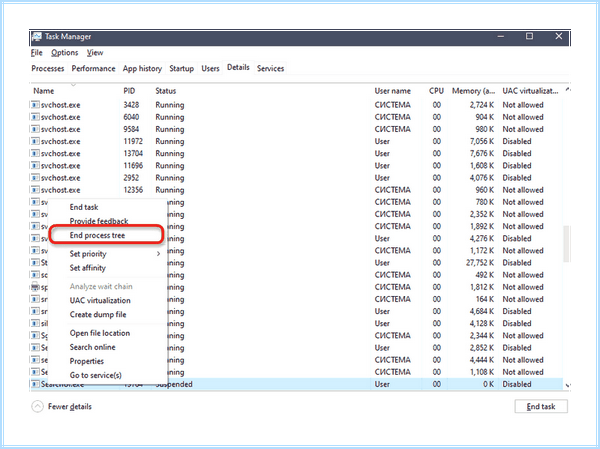This screenshot has height=449, width=600.
Task: Sort by the Memory column header
Action: click(473, 91)
